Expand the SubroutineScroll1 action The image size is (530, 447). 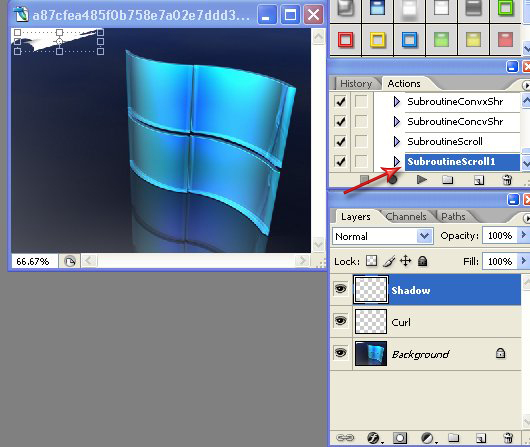(397, 161)
